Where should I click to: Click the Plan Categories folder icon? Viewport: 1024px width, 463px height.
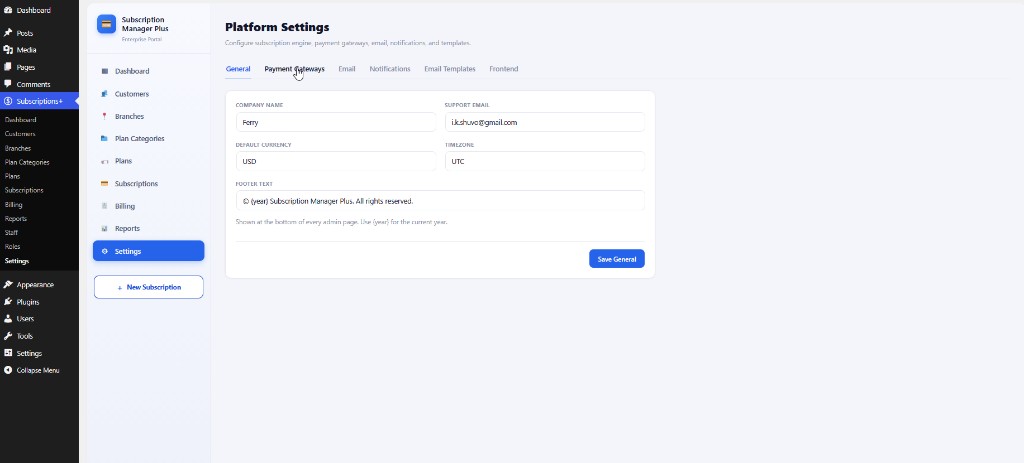pyautogui.click(x=104, y=138)
